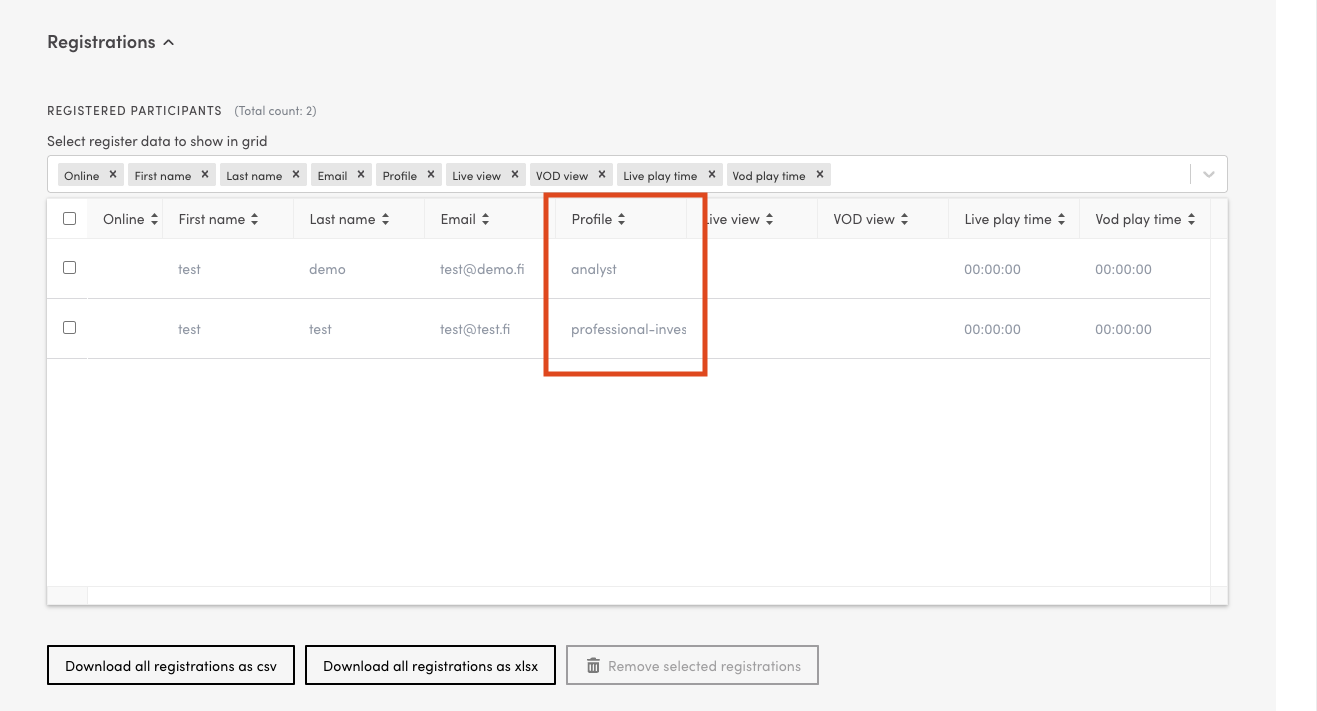This screenshot has height=711, width=1317.
Task: Collapse the Registrations section
Action: coord(169,42)
